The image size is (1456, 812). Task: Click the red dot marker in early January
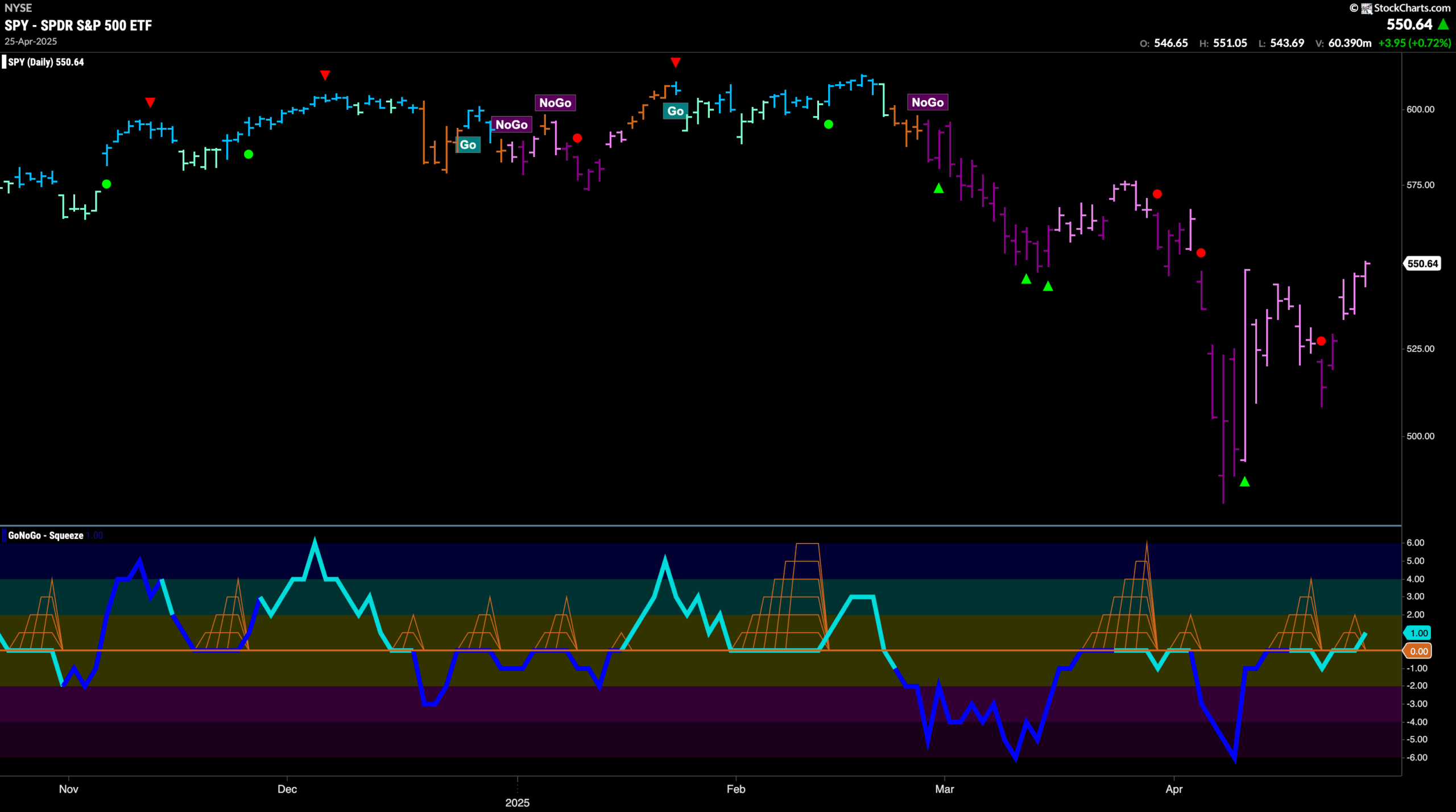coord(577,138)
